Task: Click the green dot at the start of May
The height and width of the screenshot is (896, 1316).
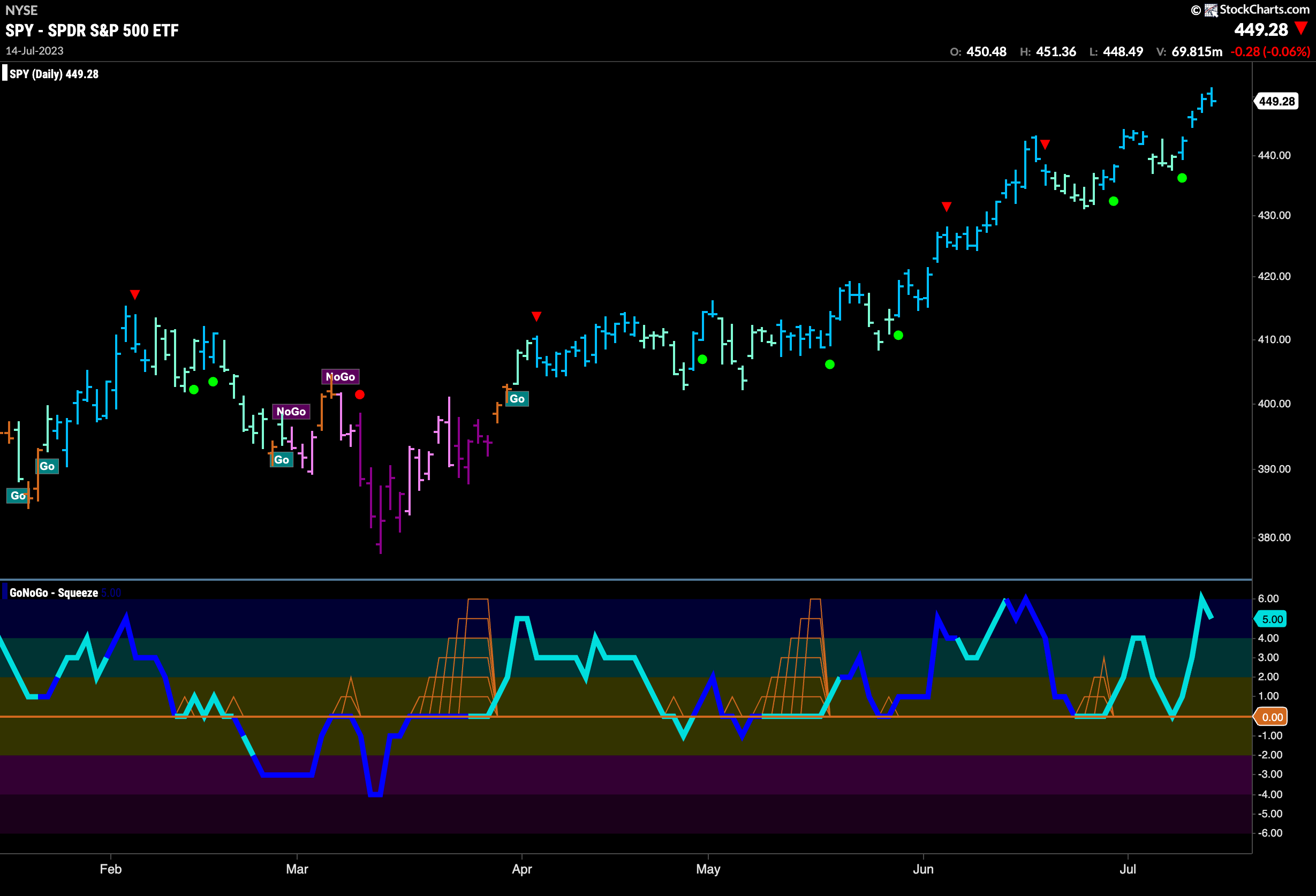Action: point(702,360)
